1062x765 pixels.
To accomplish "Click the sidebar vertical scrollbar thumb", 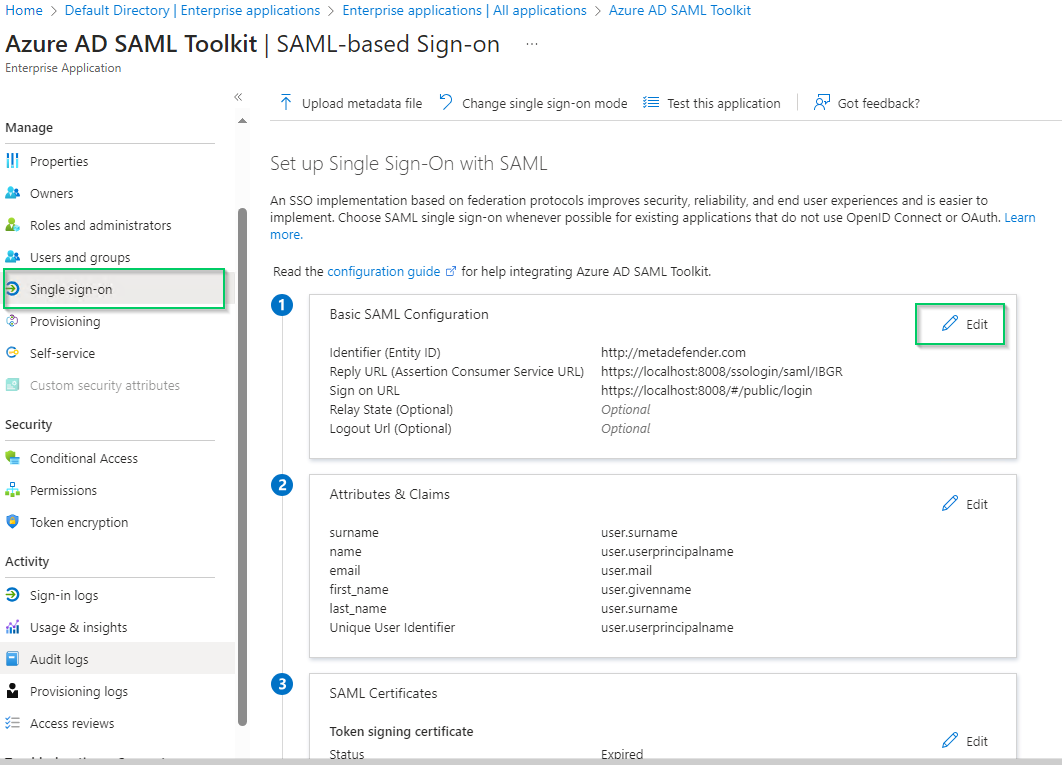I will [x=242, y=467].
